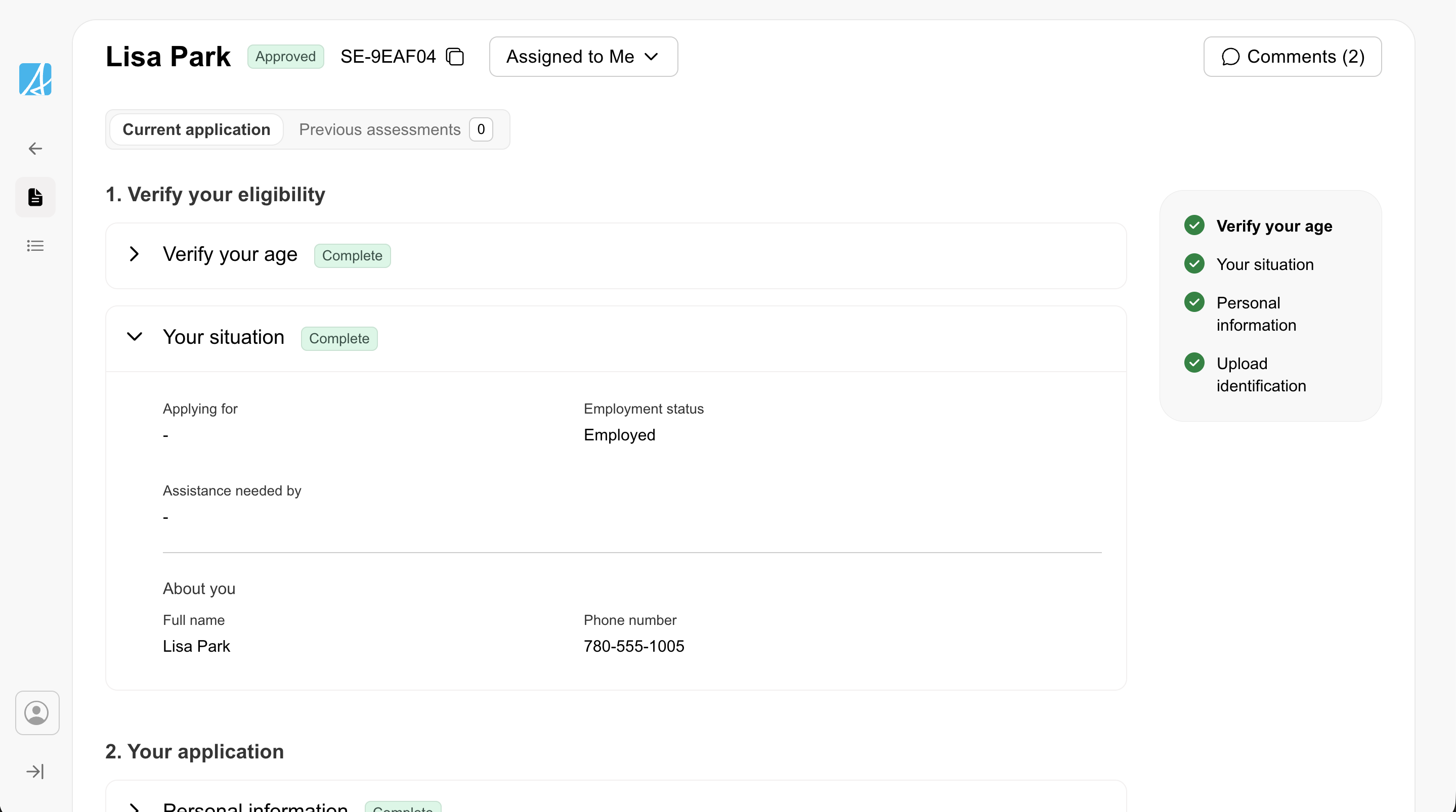Open the Comments (2) panel
The width and height of the screenshot is (1456, 812).
click(1292, 57)
